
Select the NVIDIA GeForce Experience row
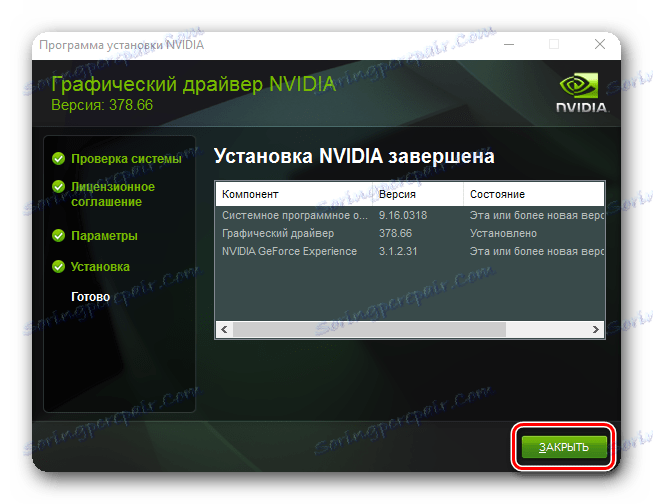point(410,251)
